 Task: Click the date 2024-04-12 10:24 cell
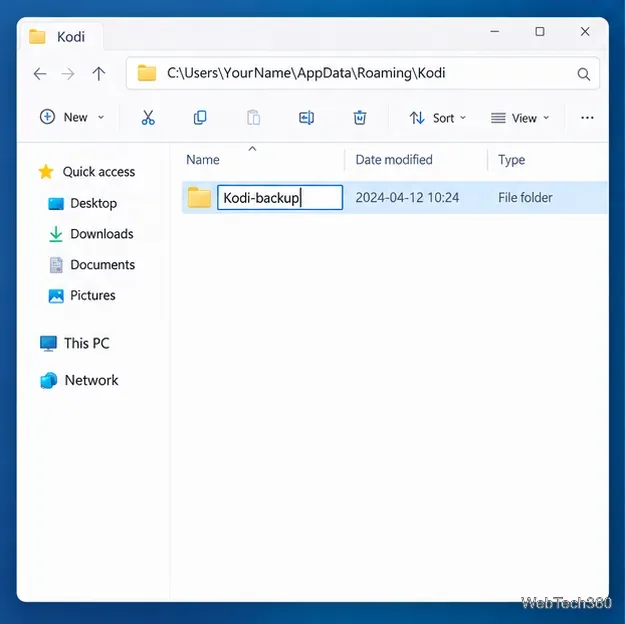(x=407, y=198)
